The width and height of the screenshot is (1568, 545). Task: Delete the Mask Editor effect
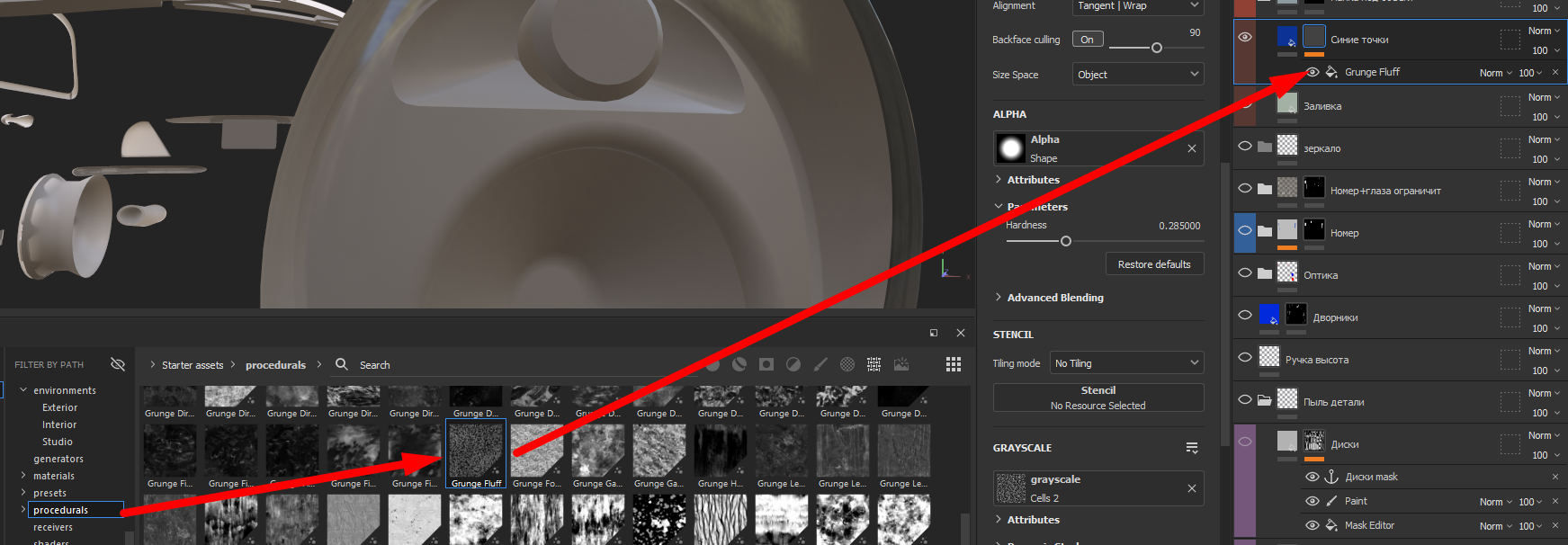pos(1555,525)
